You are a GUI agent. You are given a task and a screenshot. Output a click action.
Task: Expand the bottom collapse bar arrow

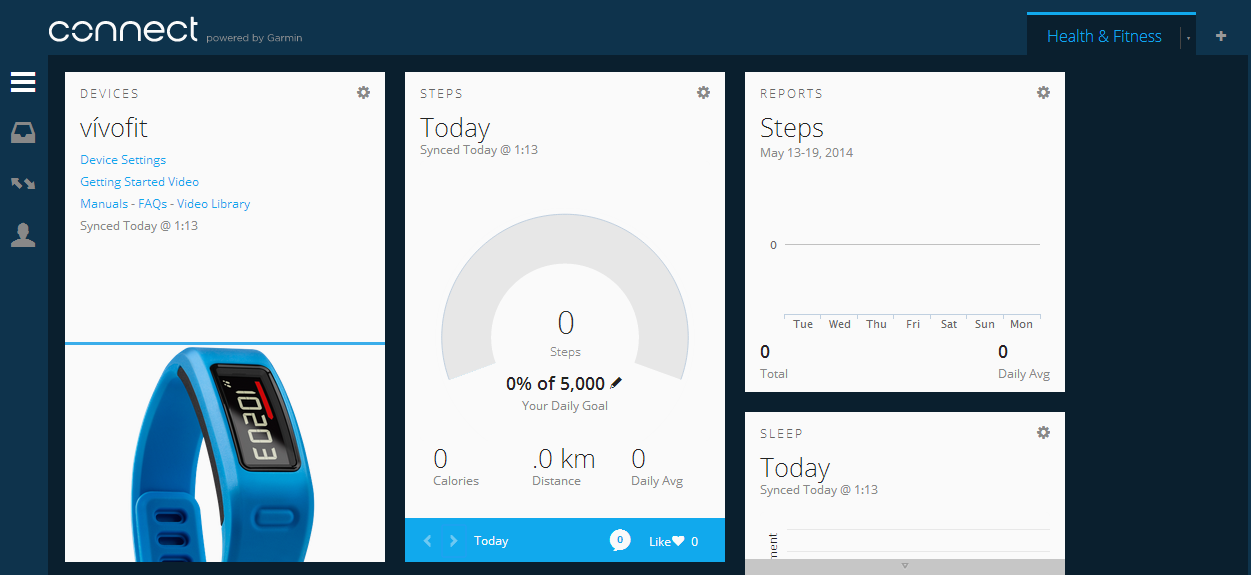(x=905, y=566)
